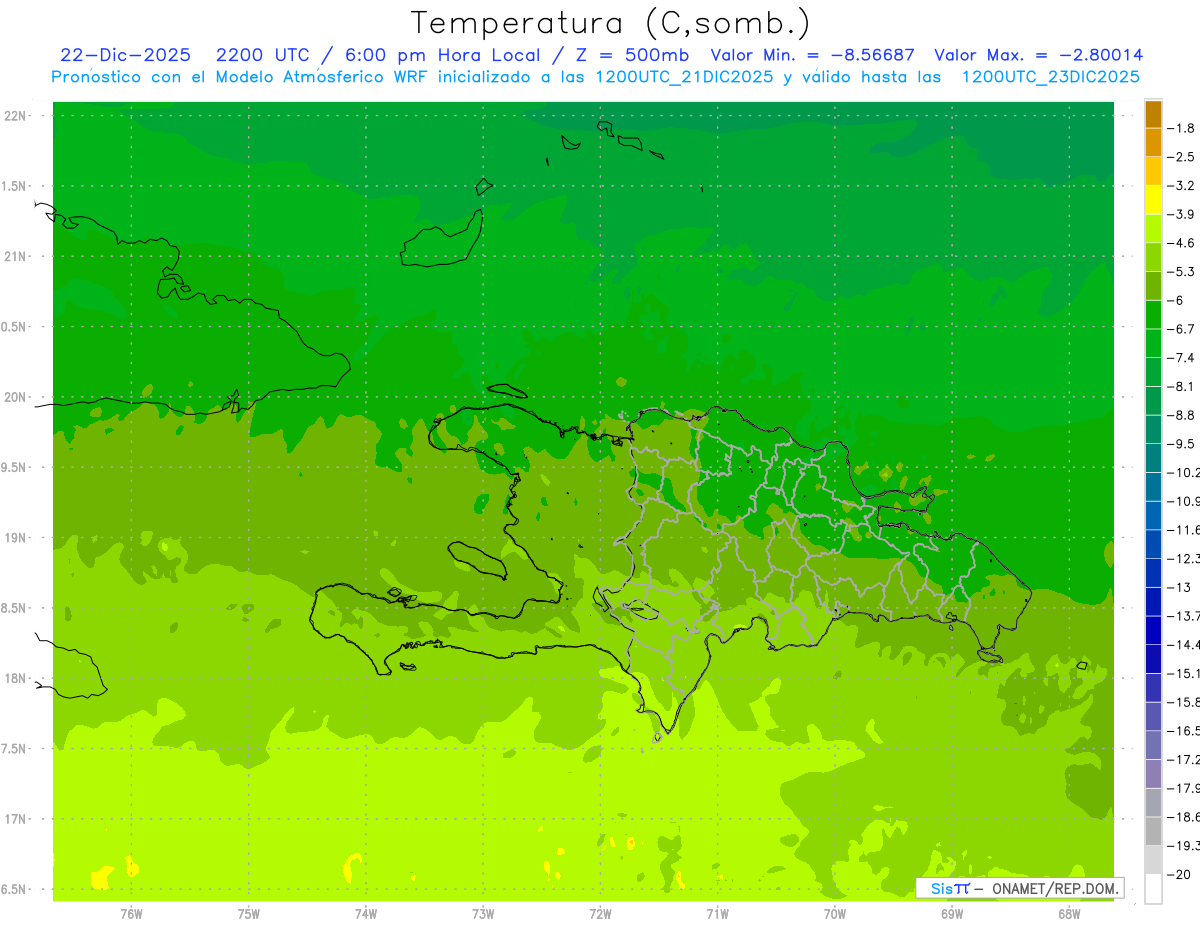Click the "-1.8" color scale label
Image resolution: width=1200 pixels, height=927 pixels.
point(1182,128)
